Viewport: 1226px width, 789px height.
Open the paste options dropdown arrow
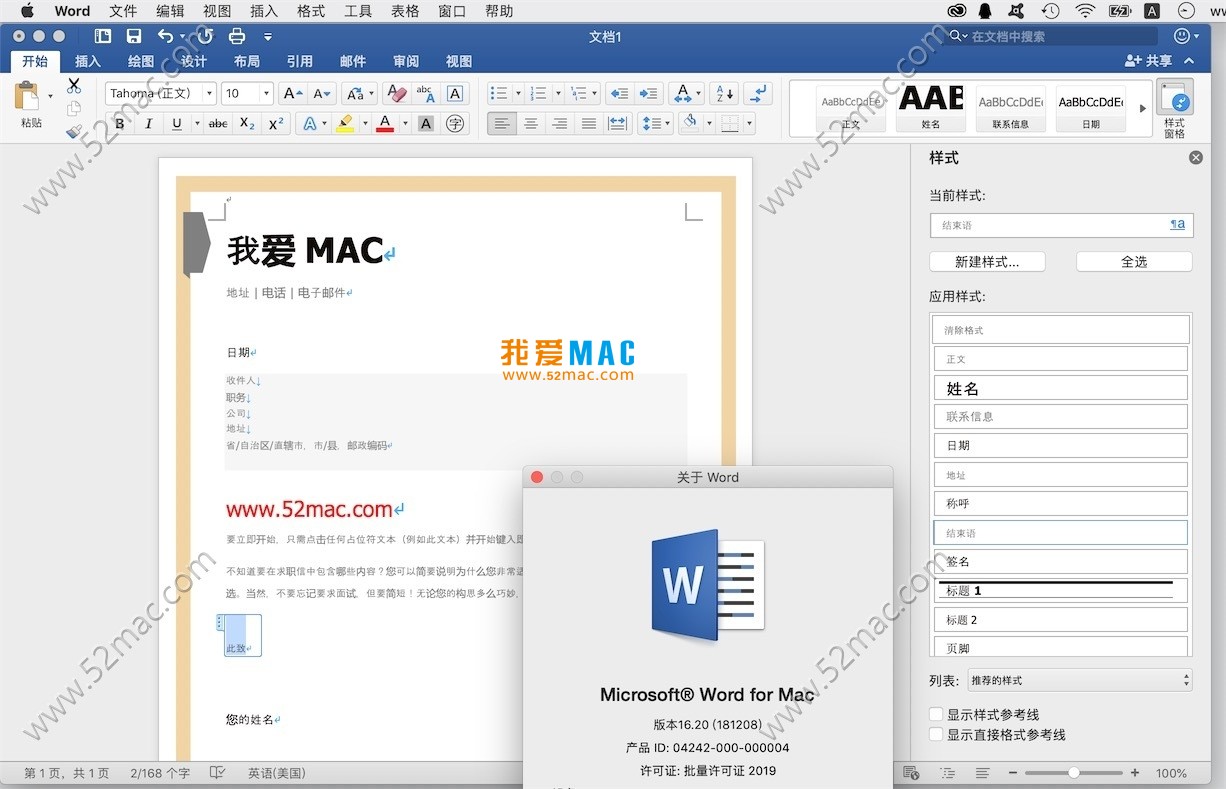[x=50, y=97]
